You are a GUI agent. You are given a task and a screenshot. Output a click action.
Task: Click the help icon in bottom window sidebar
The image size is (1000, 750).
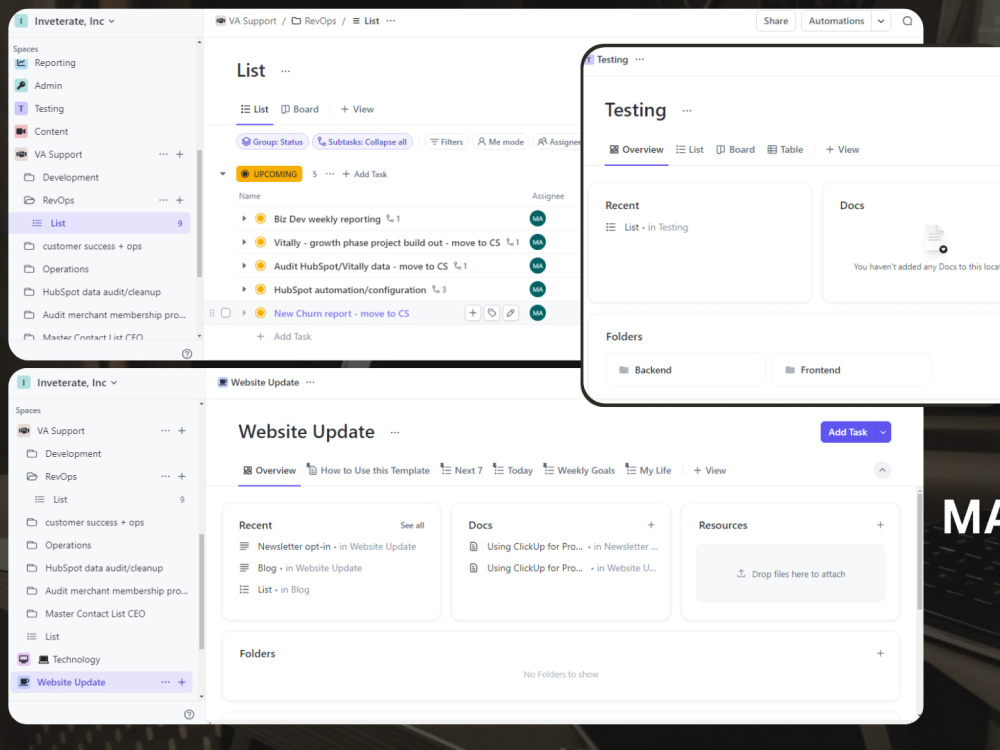189,714
